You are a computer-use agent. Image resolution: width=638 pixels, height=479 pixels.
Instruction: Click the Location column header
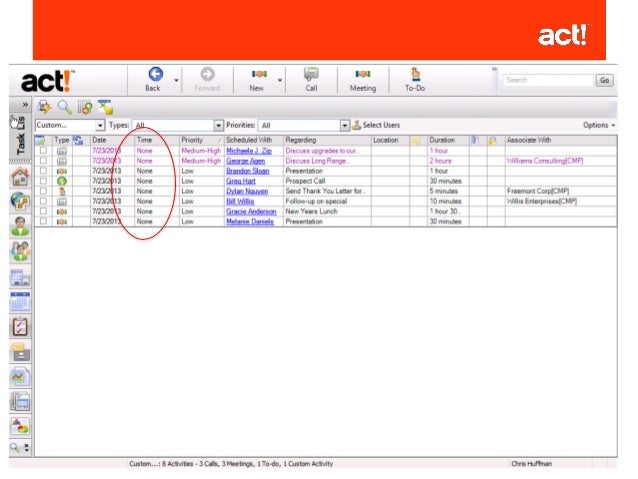coord(390,140)
